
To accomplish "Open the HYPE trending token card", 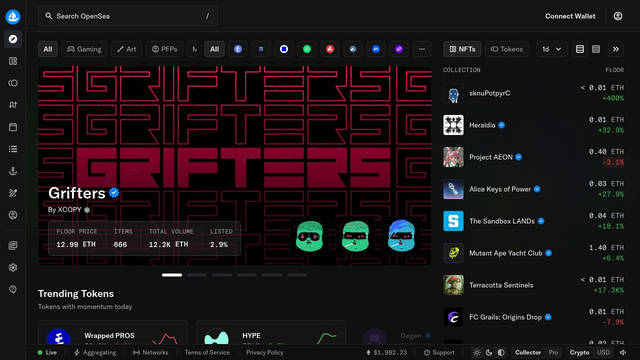I will coord(270,333).
